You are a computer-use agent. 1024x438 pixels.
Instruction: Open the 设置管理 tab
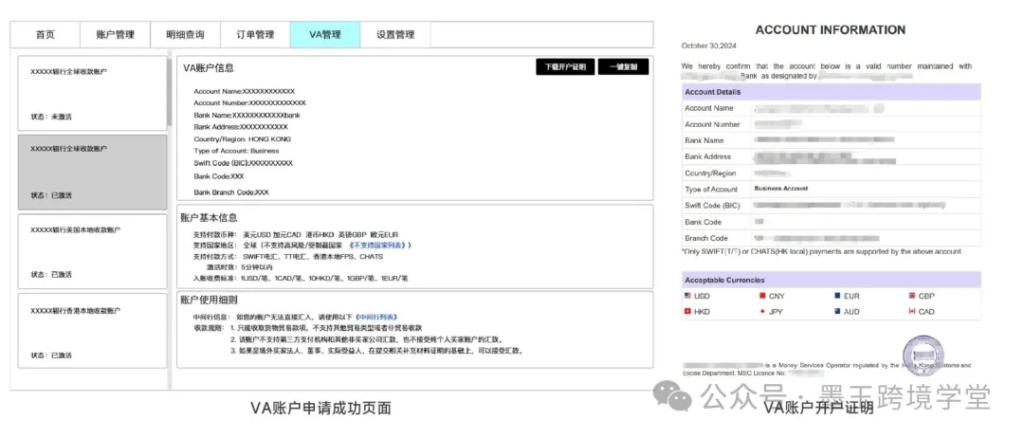tap(395, 35)
